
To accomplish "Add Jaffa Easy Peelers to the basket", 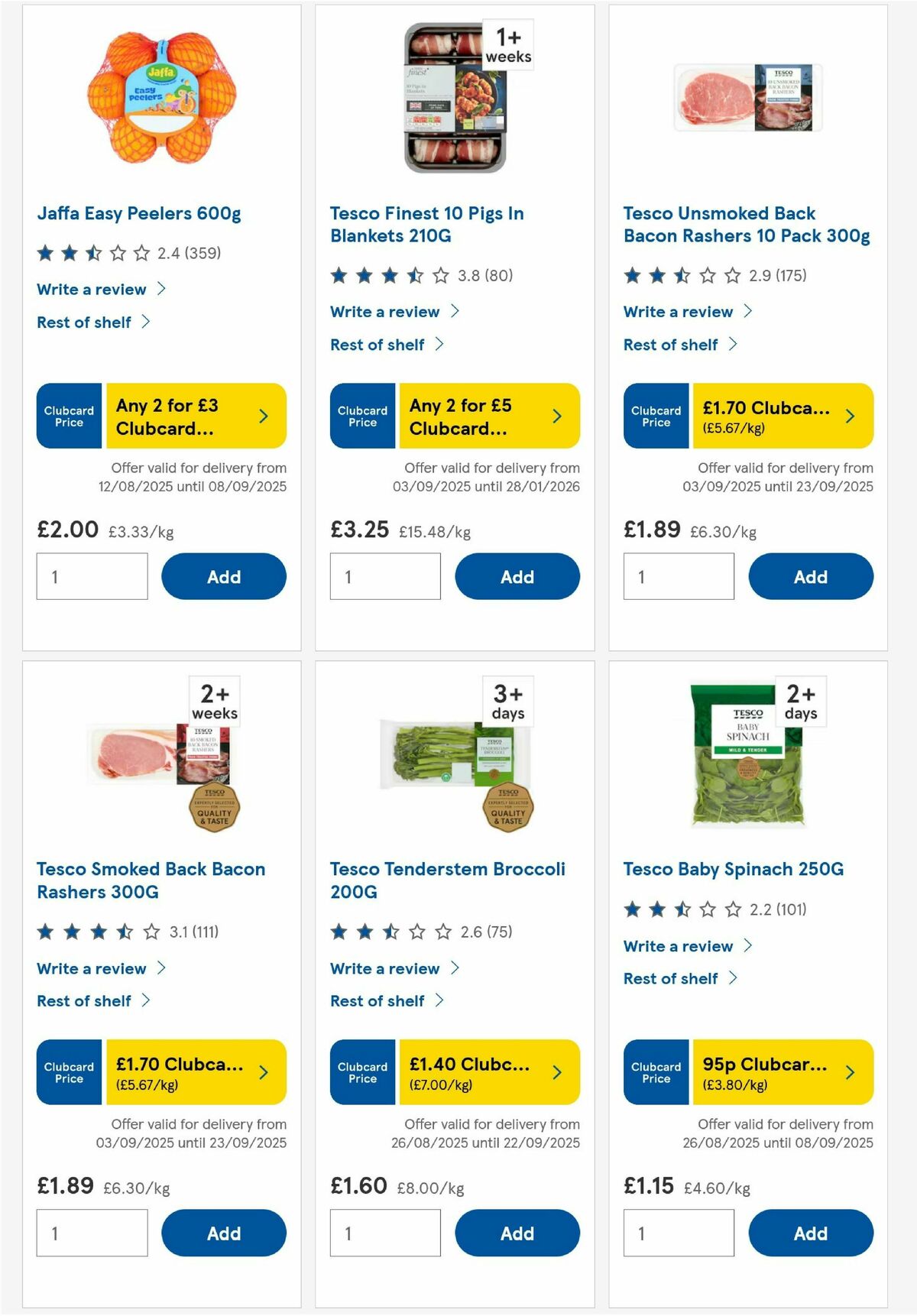I will (x=222, y=576).
